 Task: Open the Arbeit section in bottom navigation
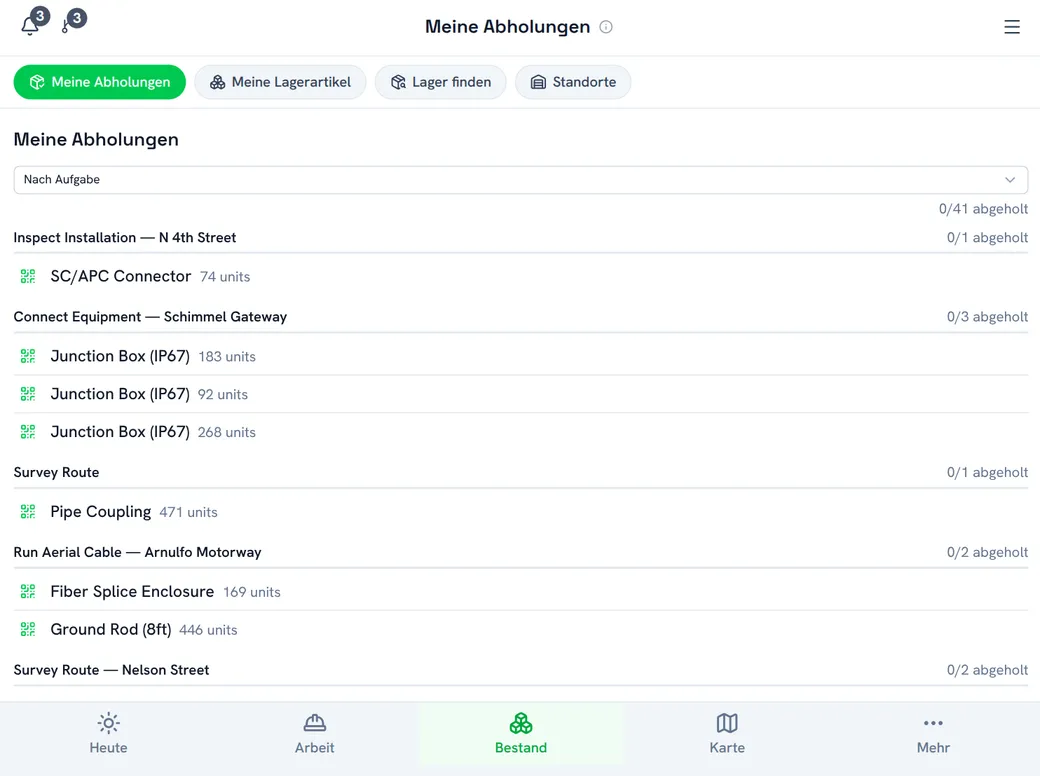(314, 734)
